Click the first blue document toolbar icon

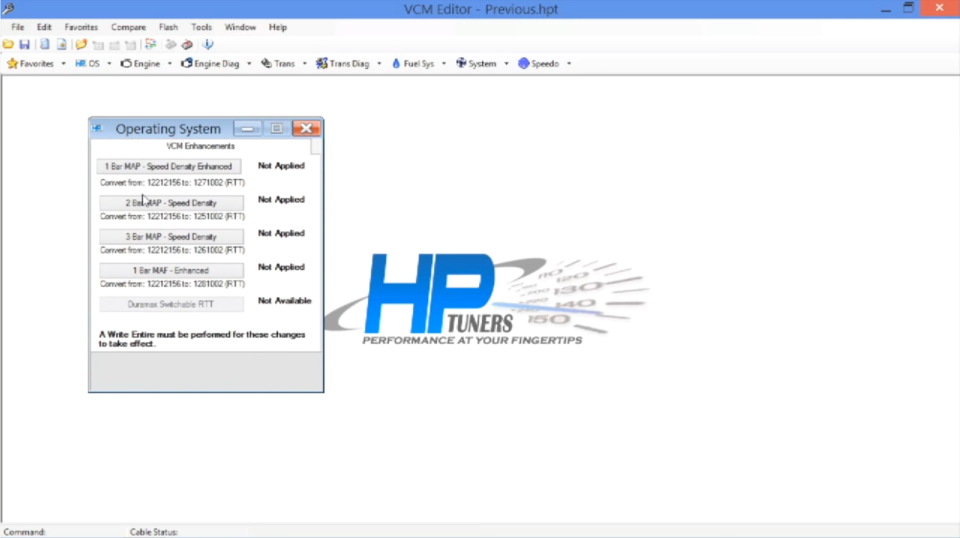45,44
